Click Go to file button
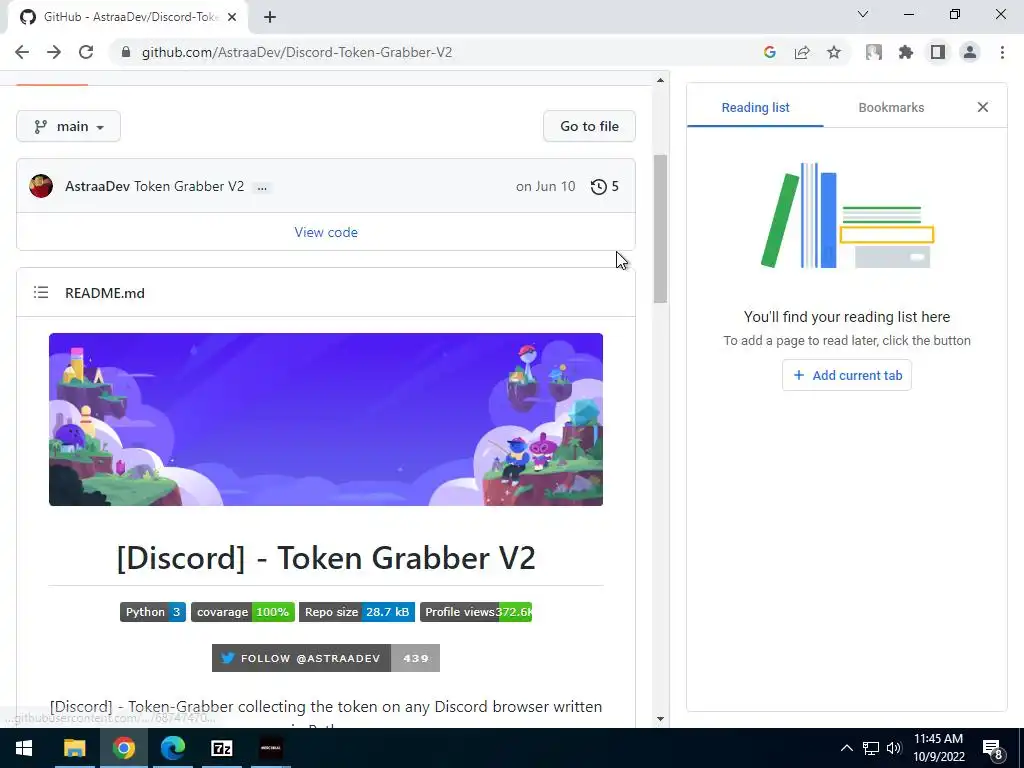Image resolution: width=1024 pixels, height=768 pixels. (x=589, y=126)
